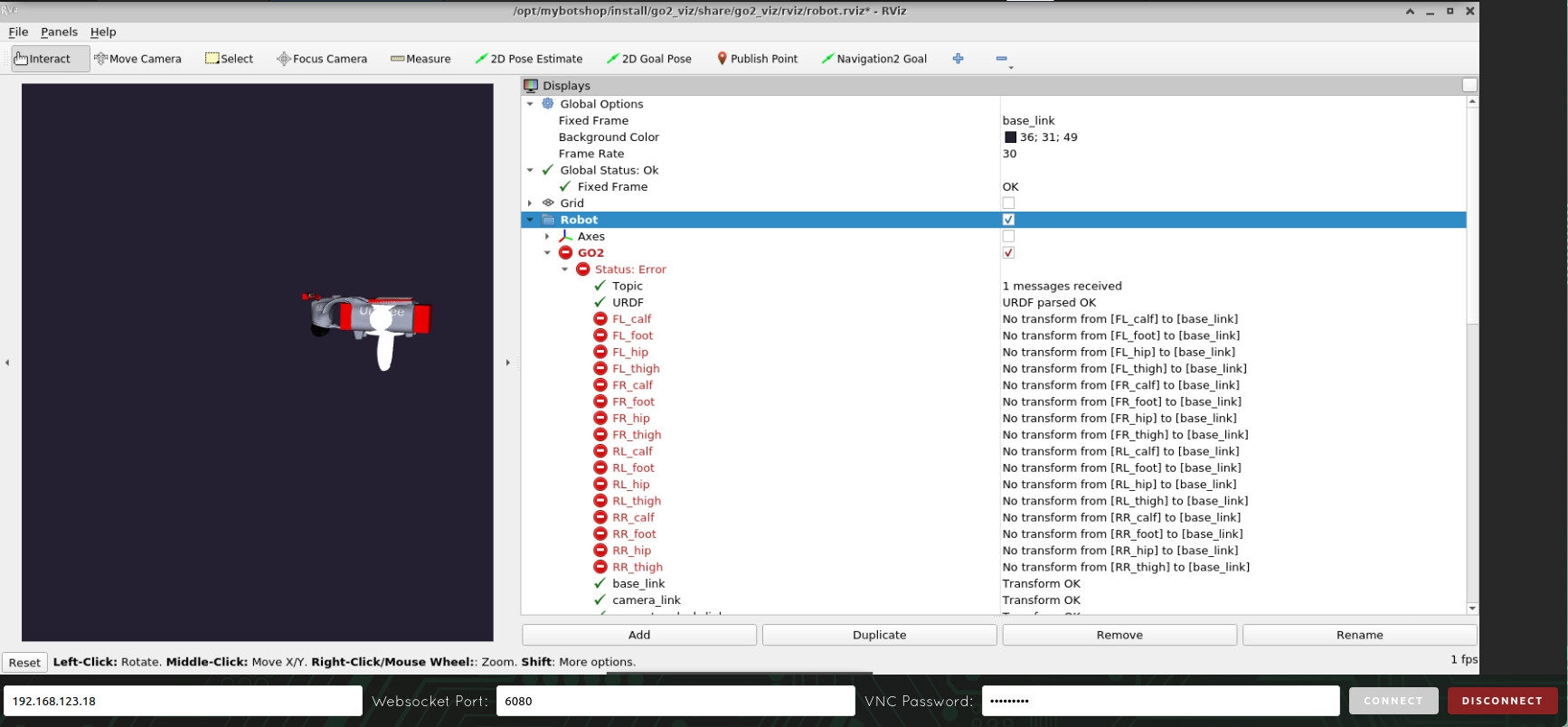The height and width of the screenshot is (727, 1568).
Task: Toggle the Axes display checkbox
Action: pyautogui.click(x=1008, y=236)
